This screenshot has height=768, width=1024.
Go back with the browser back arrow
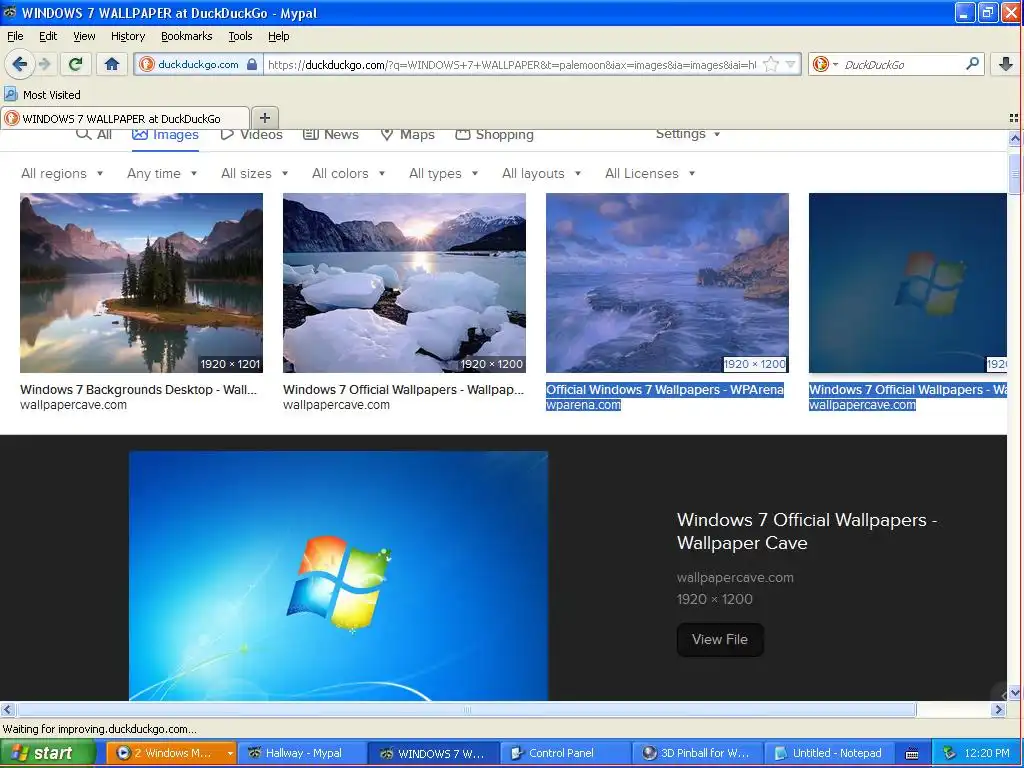(19, 64)
